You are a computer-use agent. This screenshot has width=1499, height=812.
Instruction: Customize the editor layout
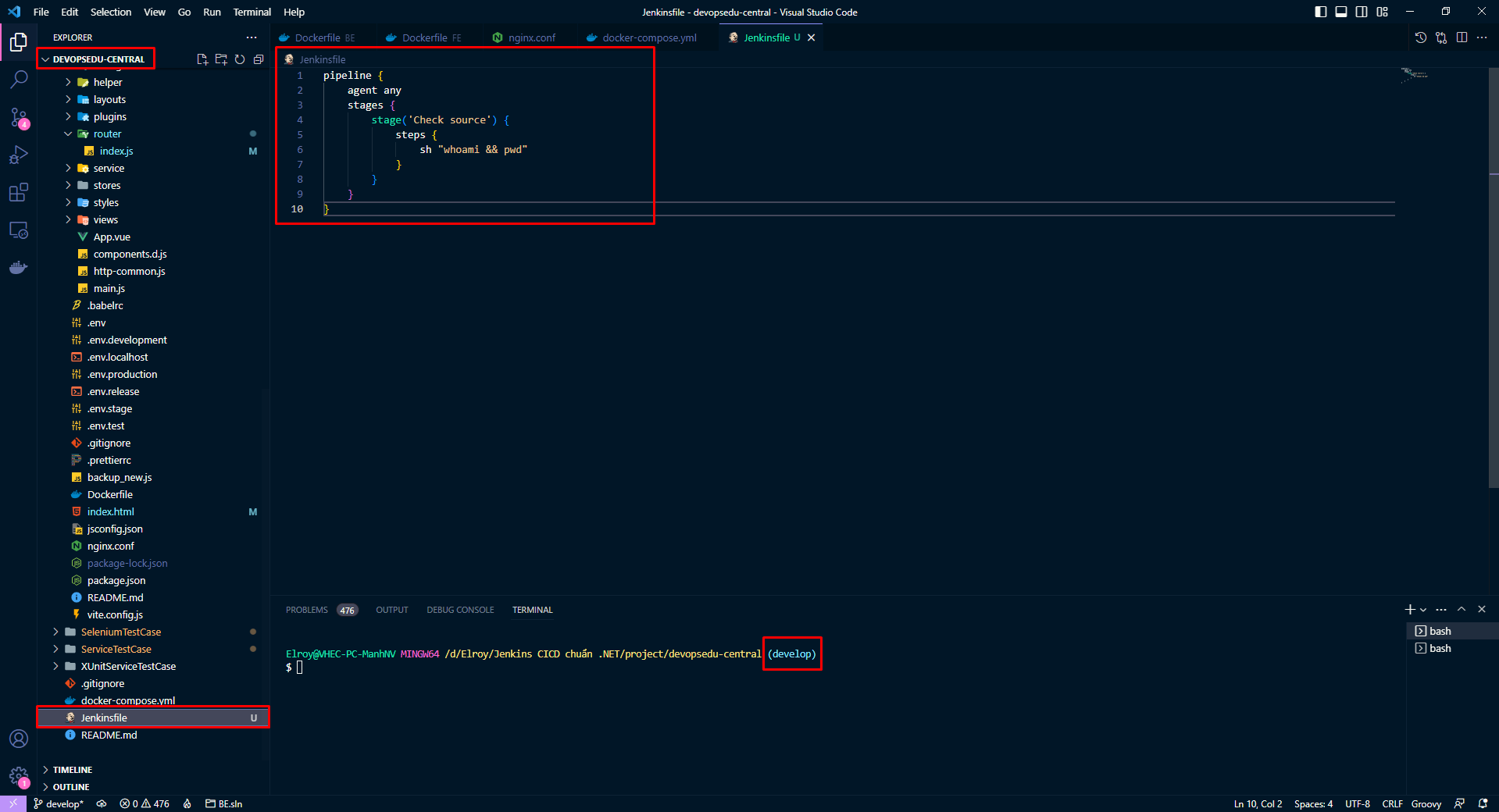click(1383, 12)
